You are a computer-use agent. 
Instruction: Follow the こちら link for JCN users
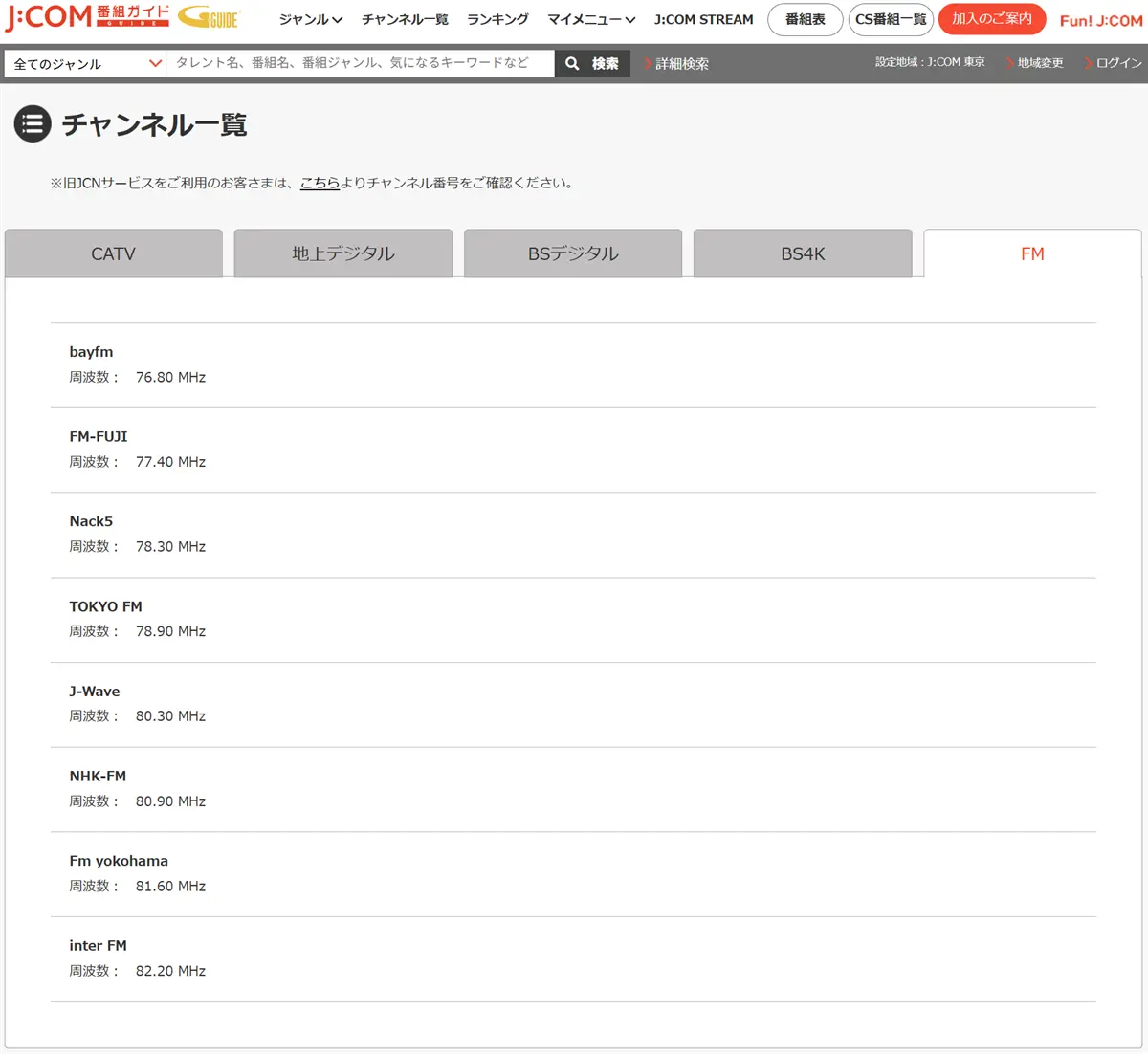(x=320, y=183)
